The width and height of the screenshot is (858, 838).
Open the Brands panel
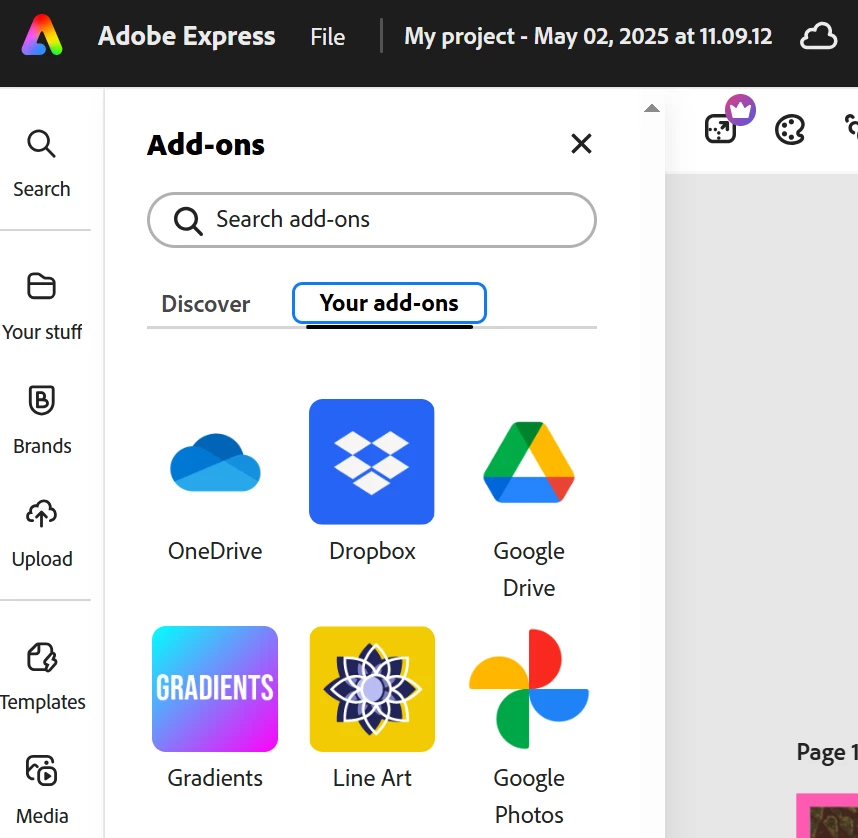pos(42,420)
